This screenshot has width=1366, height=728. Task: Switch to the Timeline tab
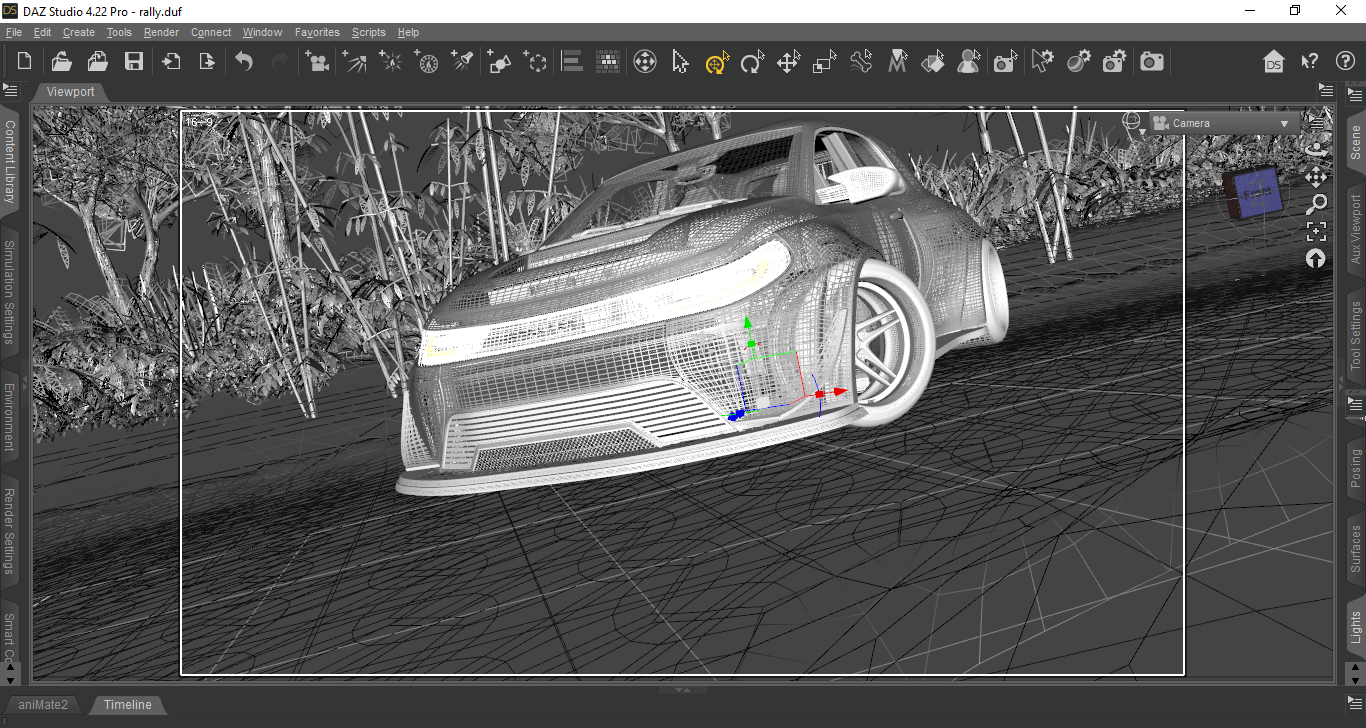pyautogui.click(x=128, y=705)
